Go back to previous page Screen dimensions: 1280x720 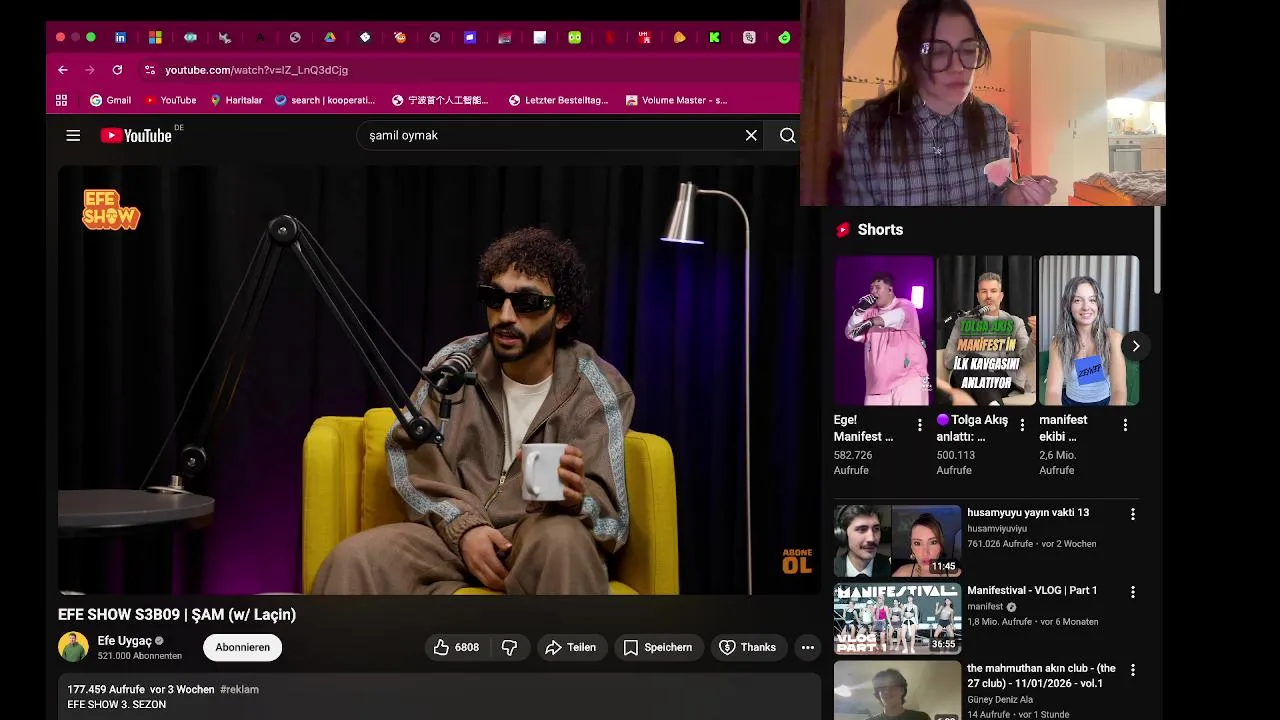[x=63, y=70]
